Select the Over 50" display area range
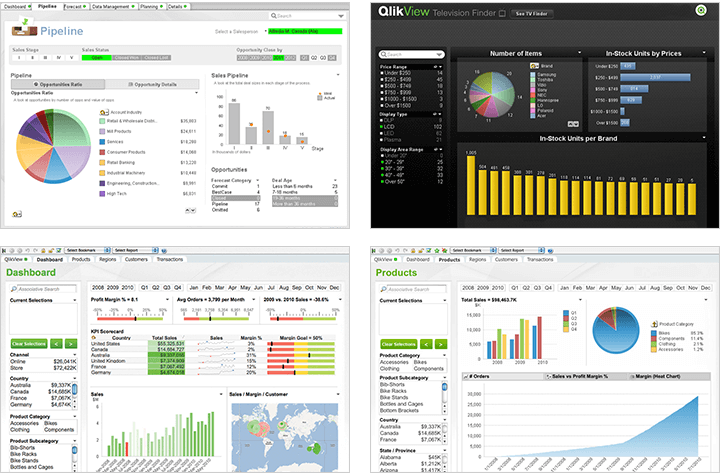The width and height of the screenshot is (720, 476). (411, 182)
